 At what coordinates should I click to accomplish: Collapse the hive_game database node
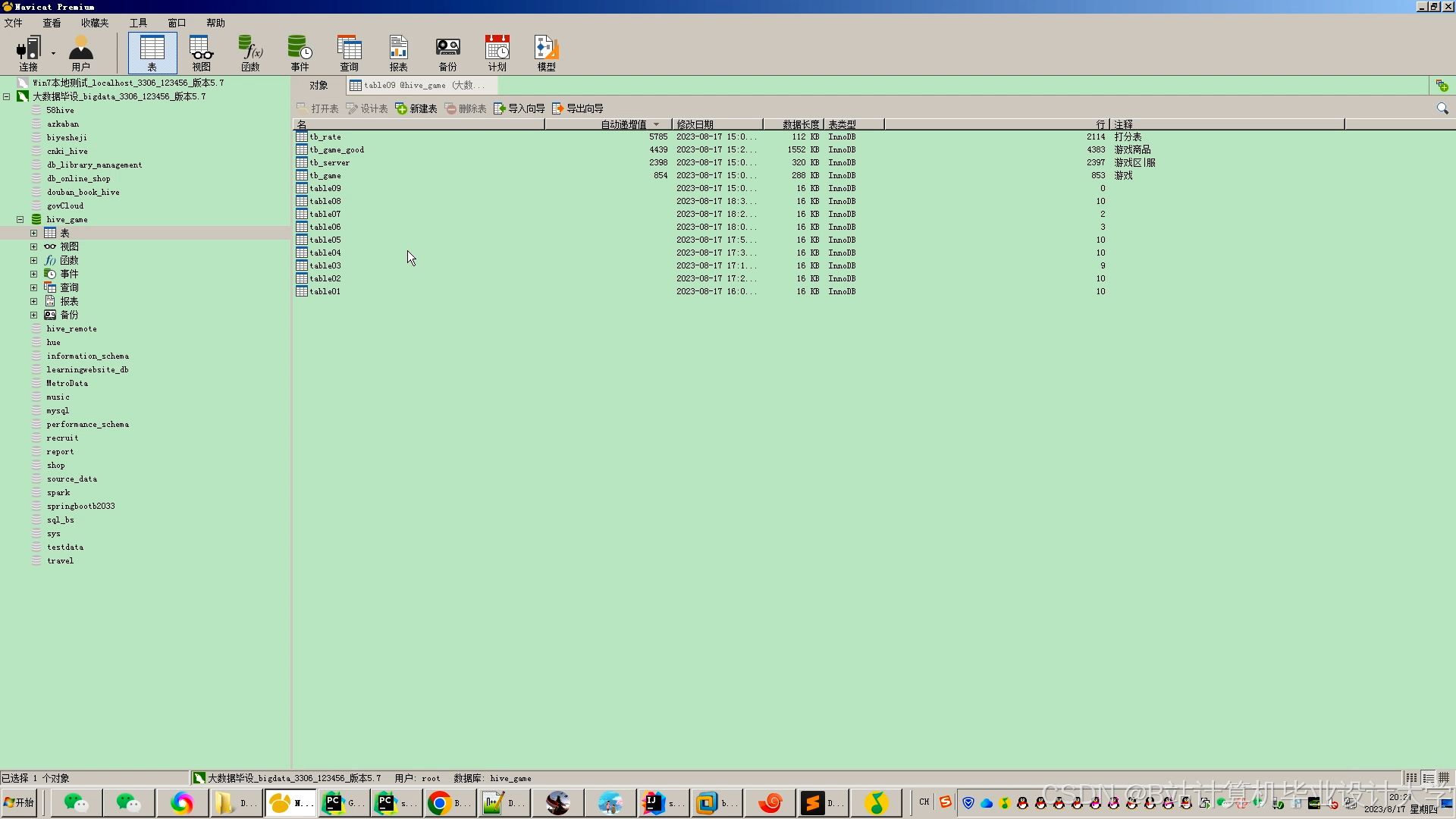(x=20, y=220)
